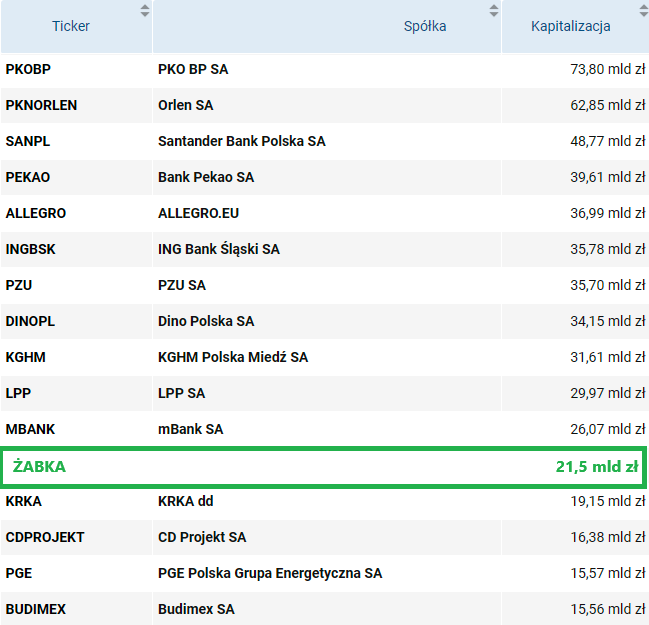Click ING Bank Śląski SA name
Screen dimensions: 649x625
[219, 249]
